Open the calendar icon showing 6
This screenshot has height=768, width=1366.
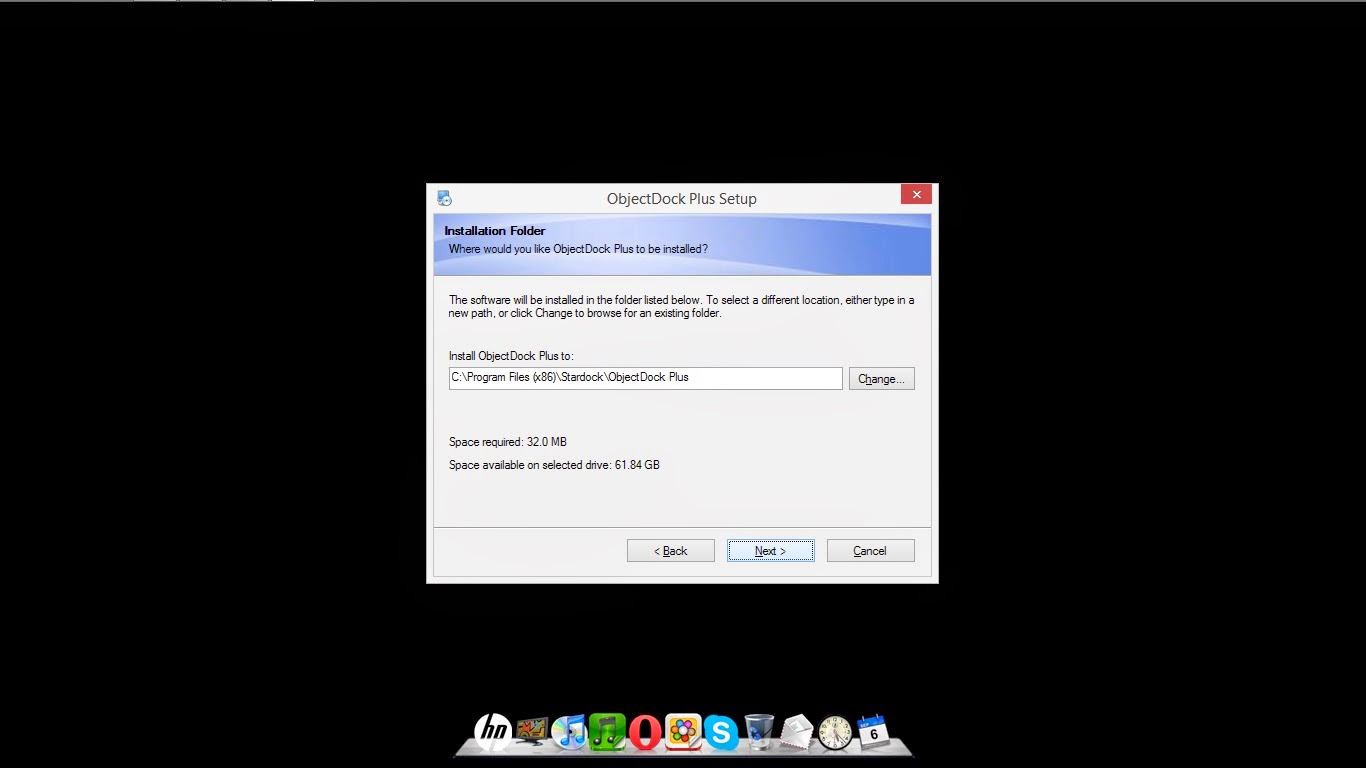873,731
